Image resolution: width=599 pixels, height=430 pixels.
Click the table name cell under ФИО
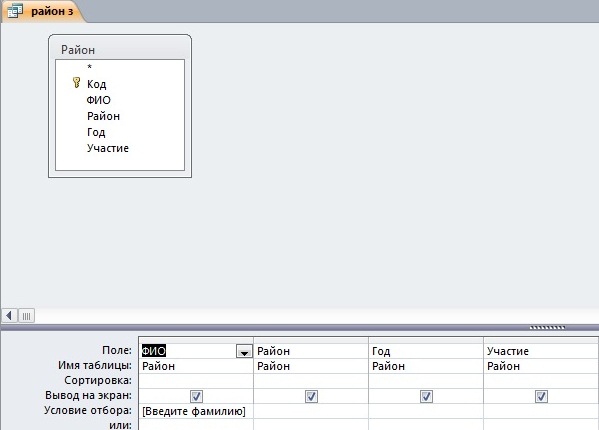[x=196, y=366]
